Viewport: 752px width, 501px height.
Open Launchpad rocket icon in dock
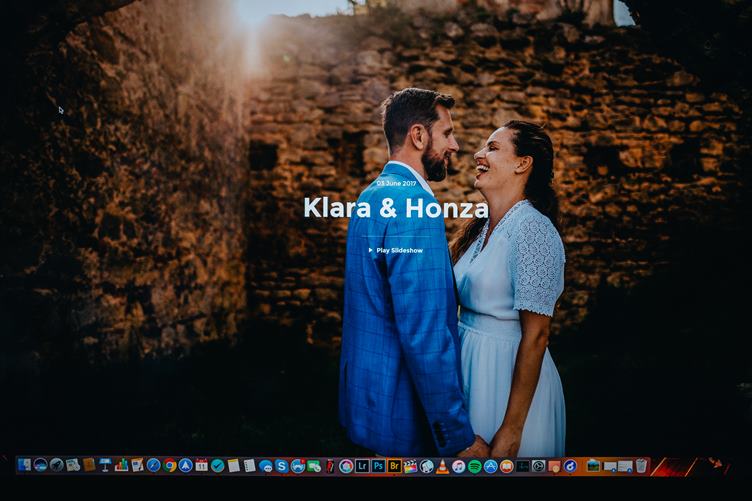tap(57, 465)
